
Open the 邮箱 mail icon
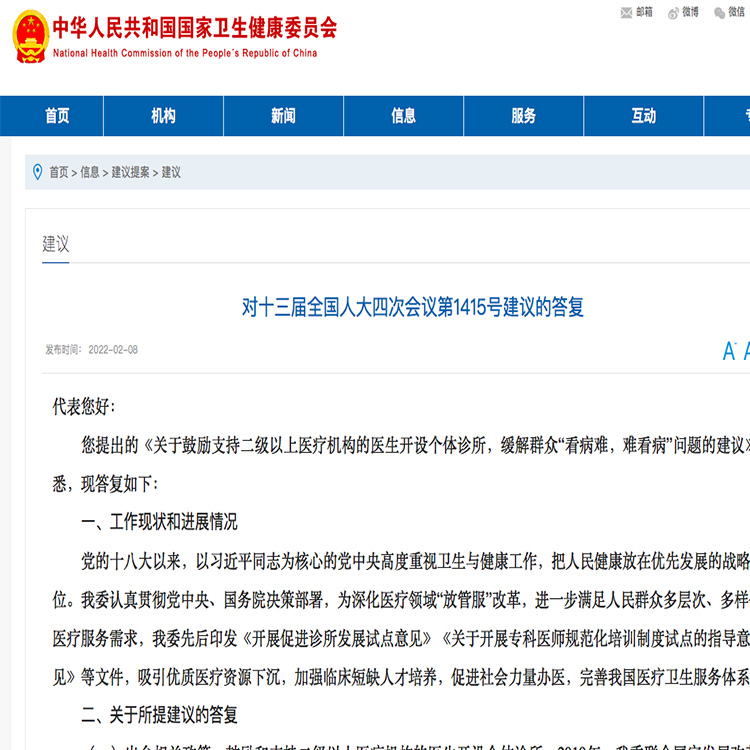click(626, 13)
